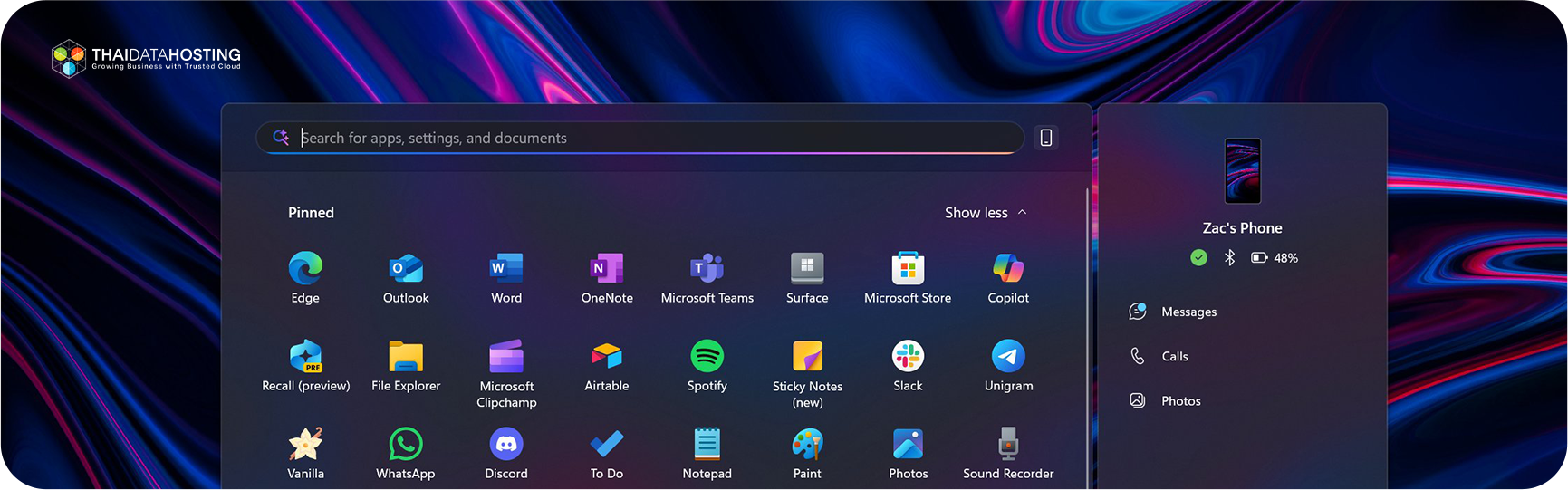Click the Pinned section heading
Image resolution: width=1568 pixels, height=490 pixels.
pyautogui.click(x=311, y=213)
